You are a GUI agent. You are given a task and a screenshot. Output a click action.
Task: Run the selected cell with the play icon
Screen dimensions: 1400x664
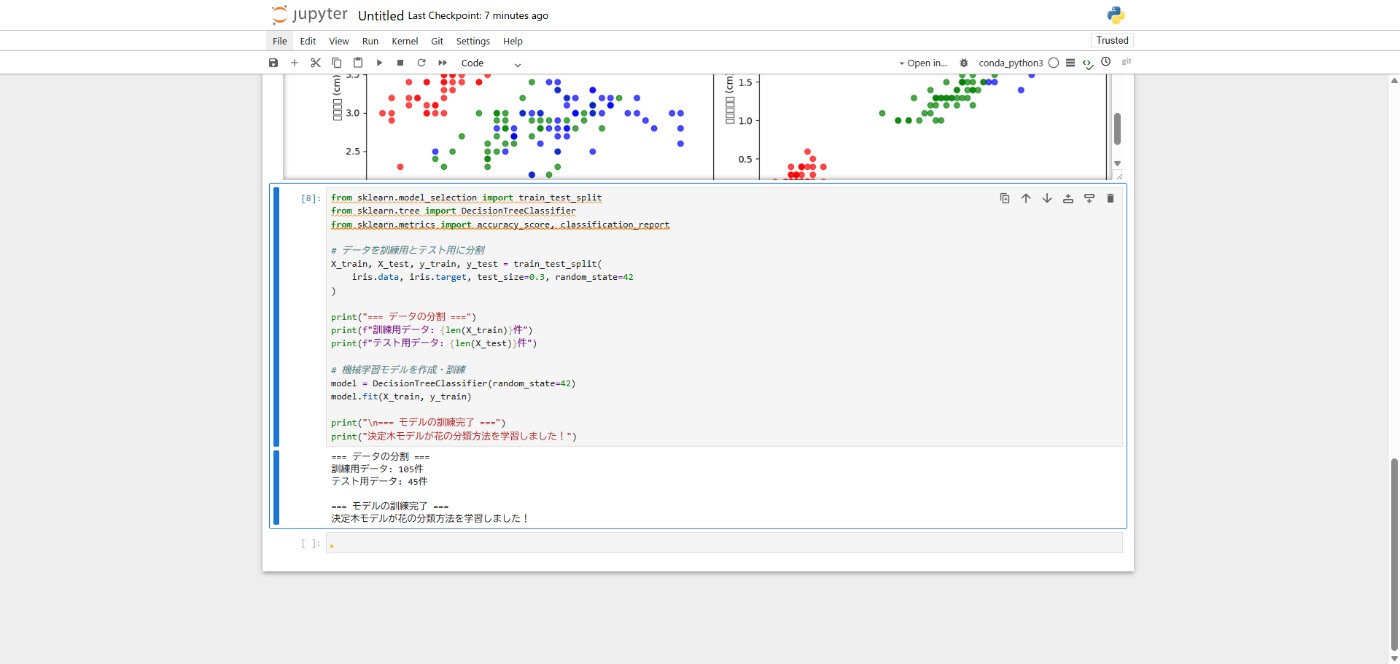click(x=379, y=63)
